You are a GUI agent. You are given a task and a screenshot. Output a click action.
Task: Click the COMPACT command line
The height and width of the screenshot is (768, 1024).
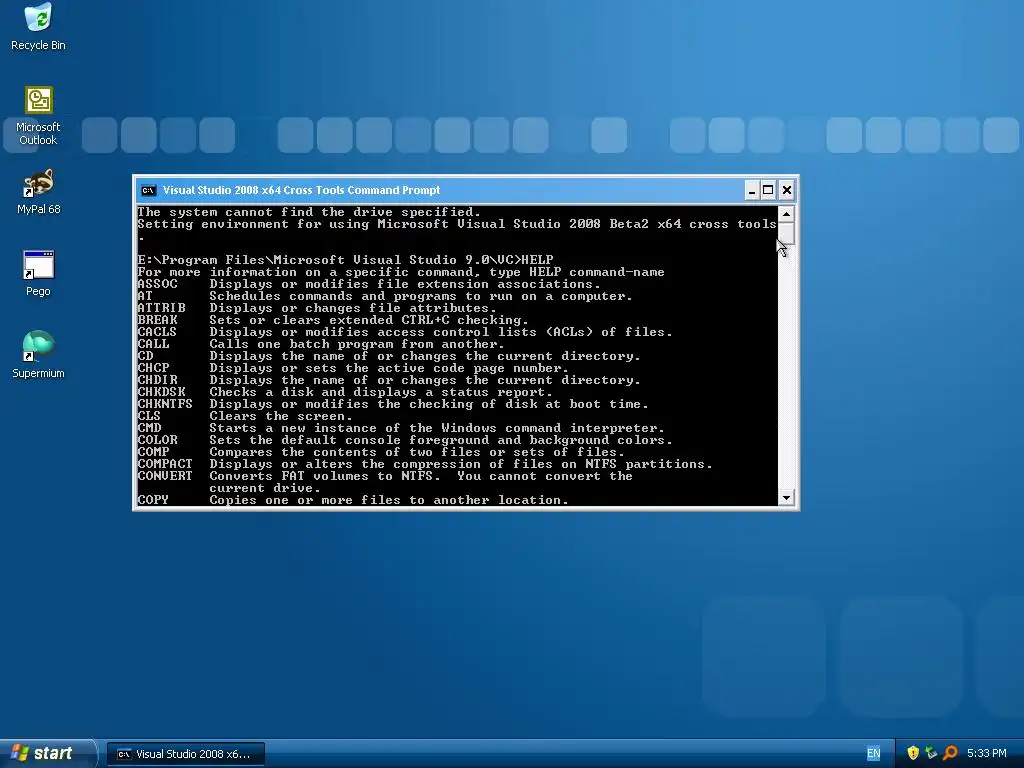[424, 464]
